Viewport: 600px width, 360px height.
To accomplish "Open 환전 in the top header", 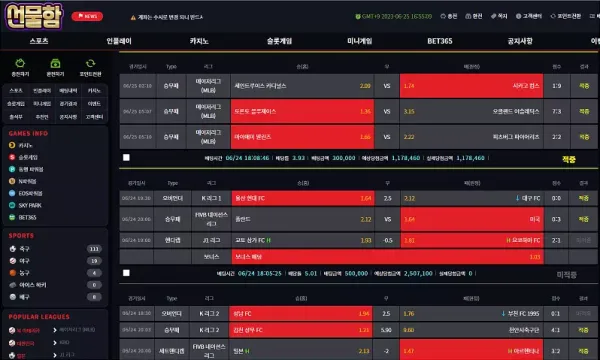I will (474, 16).
